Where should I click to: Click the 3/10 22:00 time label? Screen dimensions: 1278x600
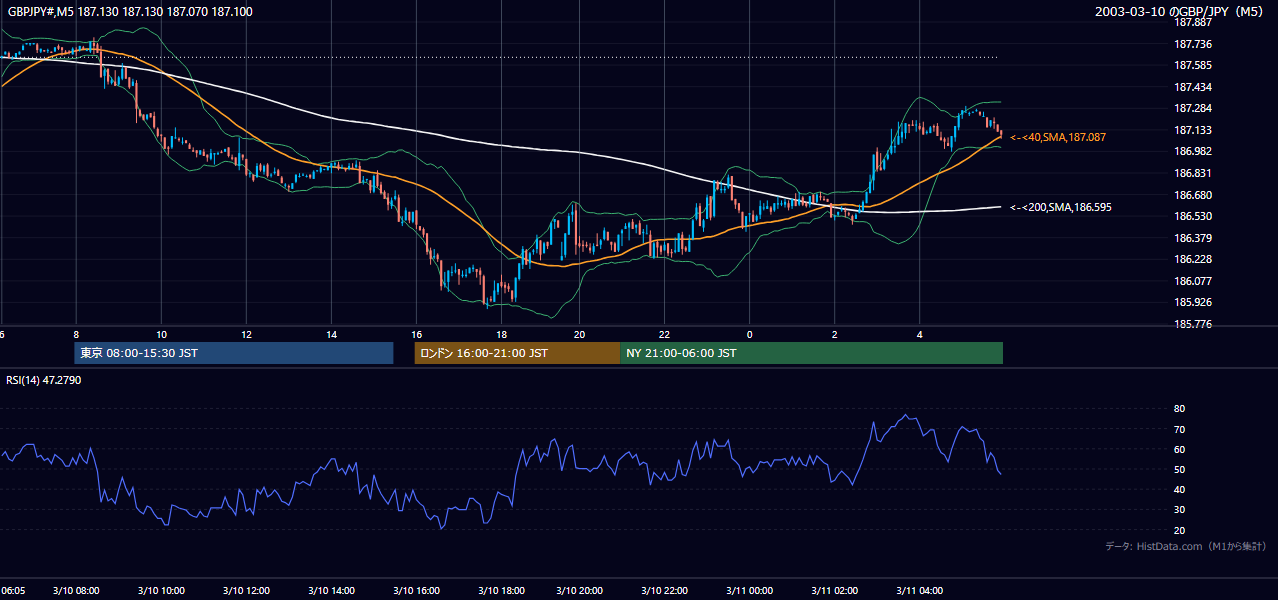coord(664,591)
